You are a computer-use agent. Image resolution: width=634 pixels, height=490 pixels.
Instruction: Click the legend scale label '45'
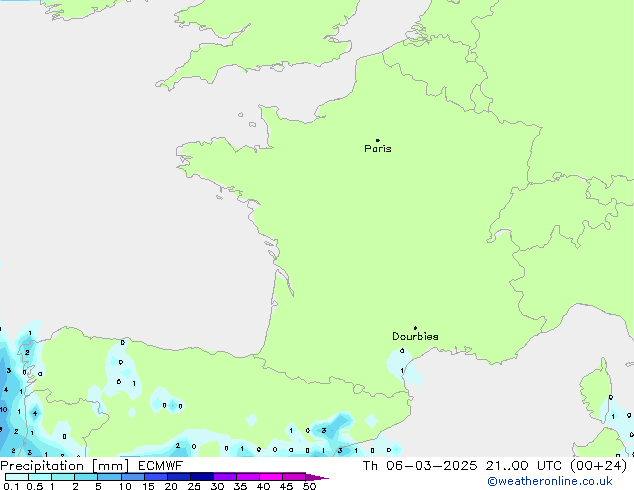pyautogui.click(x=286, y=486)
